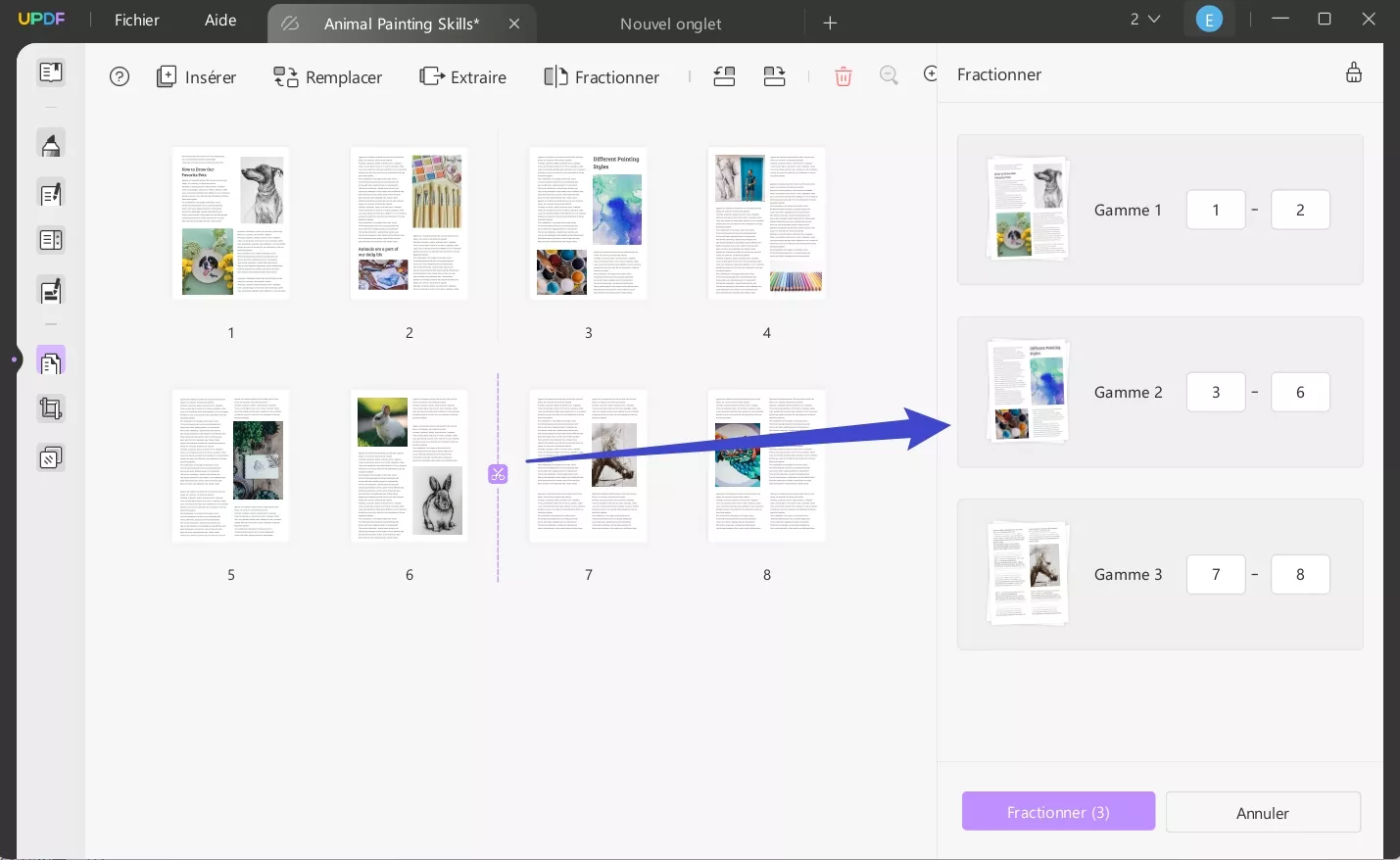Select the highlighter annotation tool

(51, 143)
